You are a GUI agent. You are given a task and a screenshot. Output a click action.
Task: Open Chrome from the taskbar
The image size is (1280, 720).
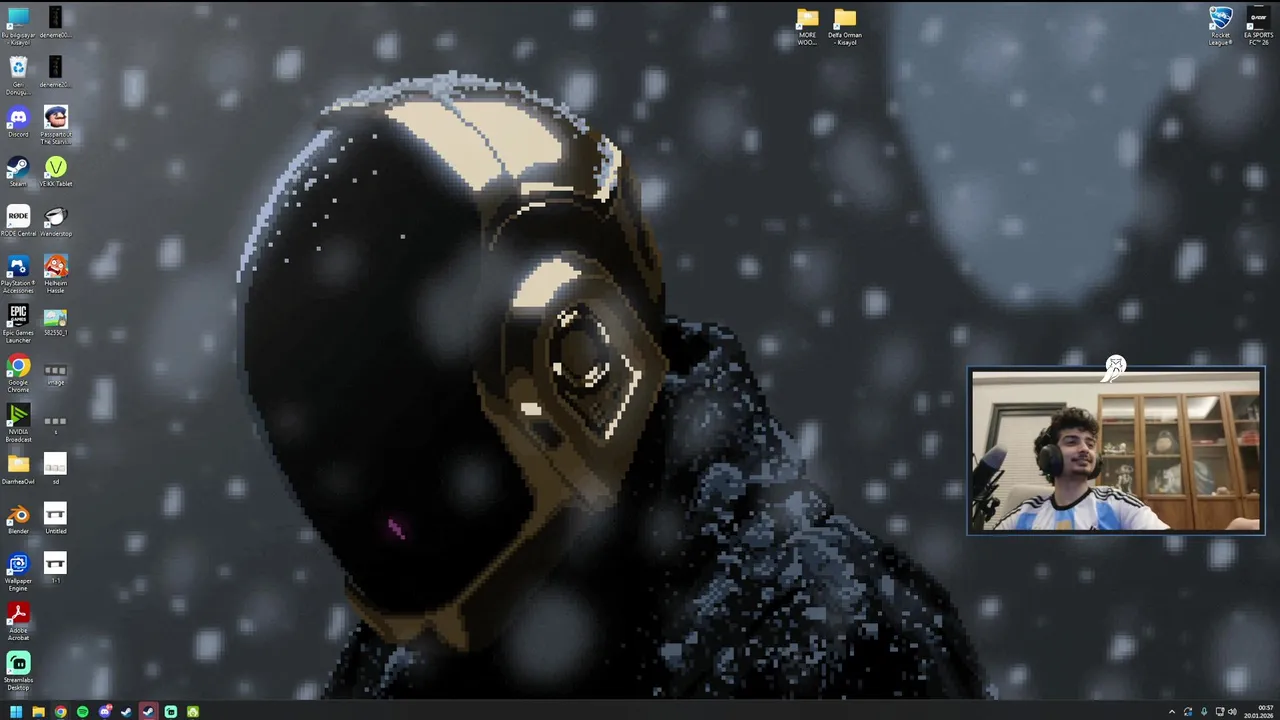[60, 712]
